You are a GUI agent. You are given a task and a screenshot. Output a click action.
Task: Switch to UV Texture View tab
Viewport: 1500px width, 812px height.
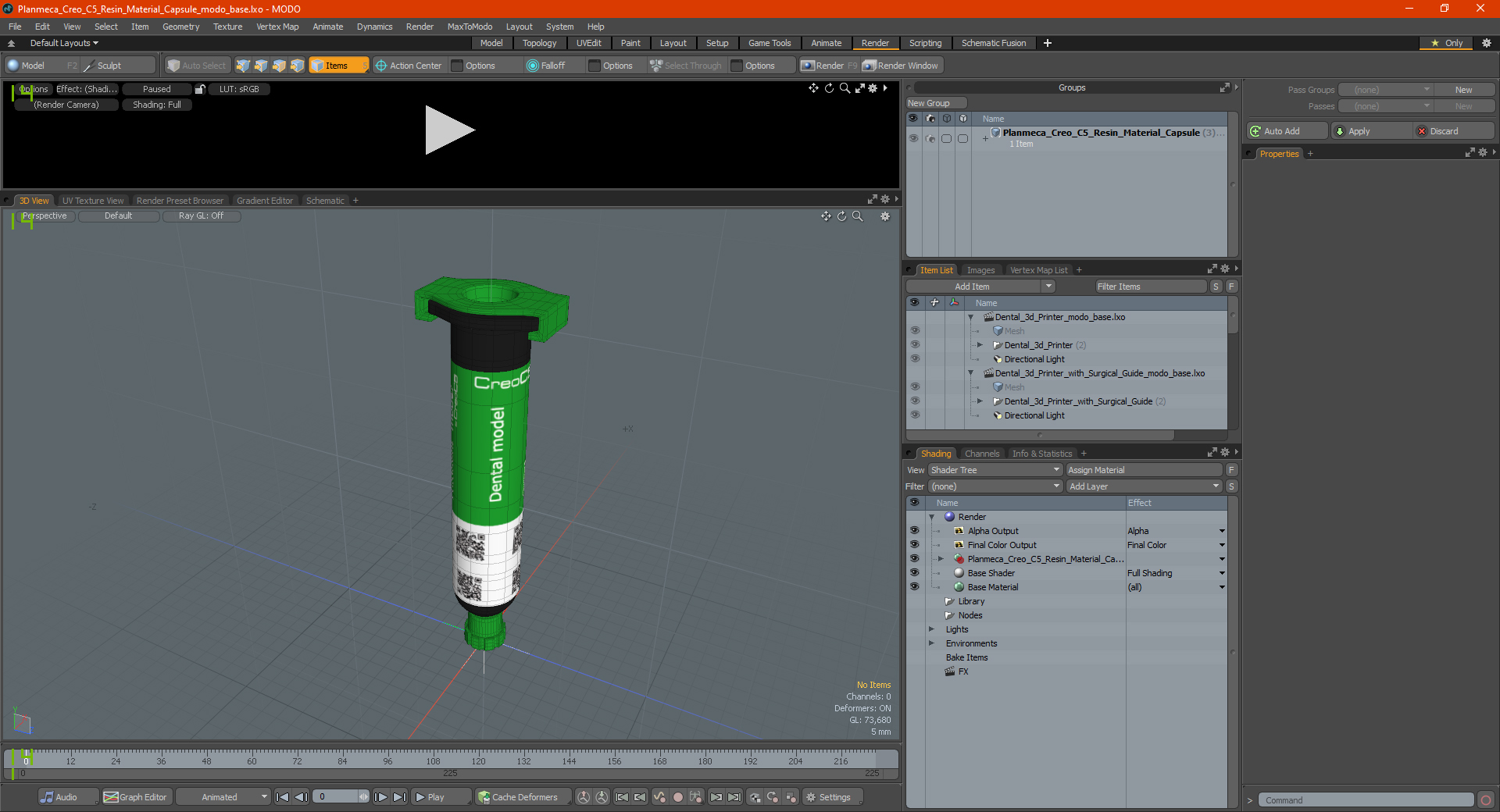93,201
